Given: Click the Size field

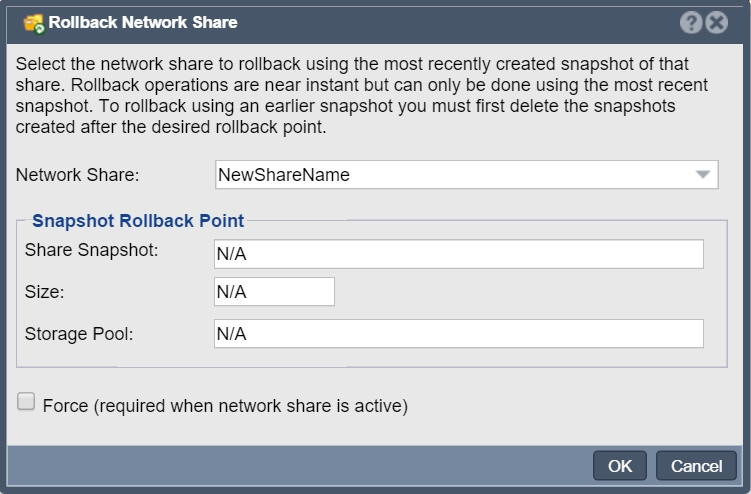Looking at the screenshot, I should click(274, 291).
